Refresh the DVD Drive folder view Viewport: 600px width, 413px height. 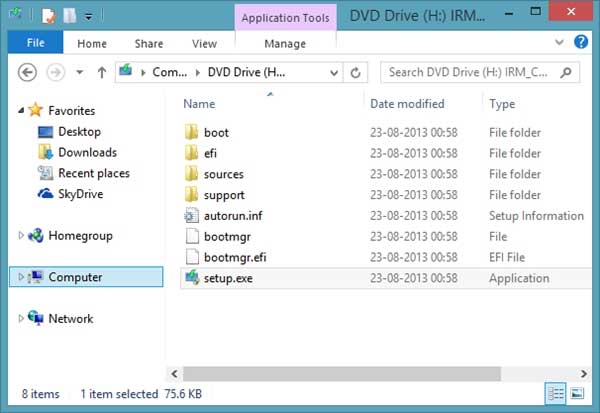pos(355,72)
